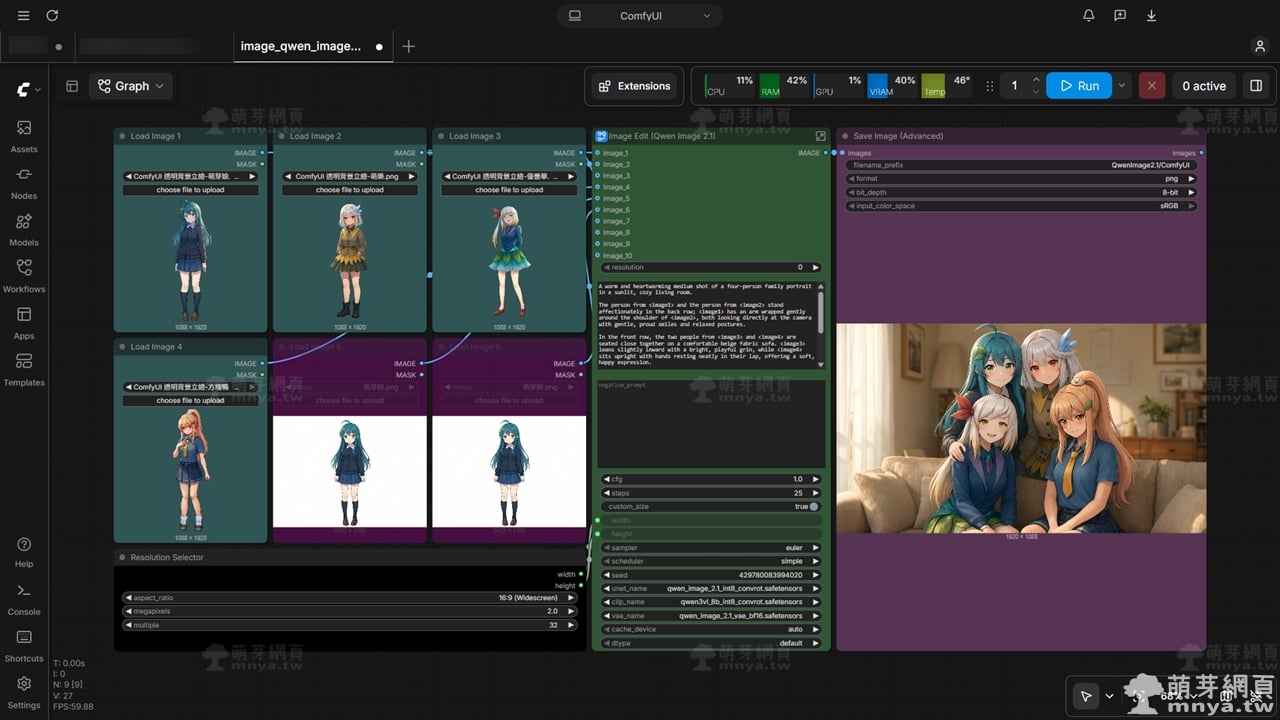Open Settings gear in sidebar
The height and width of the screenshot is (720, 1280).
[24, 692]
